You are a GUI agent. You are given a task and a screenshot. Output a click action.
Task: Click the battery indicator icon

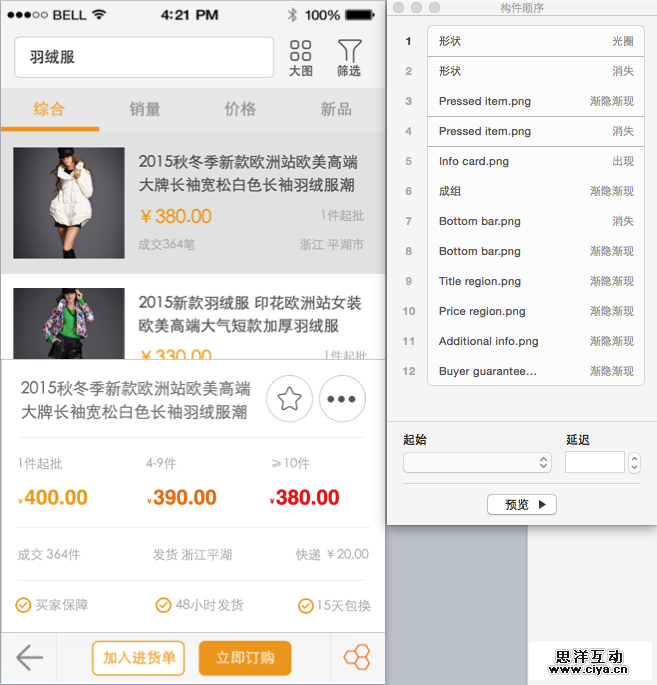click(x=360, y=15)
